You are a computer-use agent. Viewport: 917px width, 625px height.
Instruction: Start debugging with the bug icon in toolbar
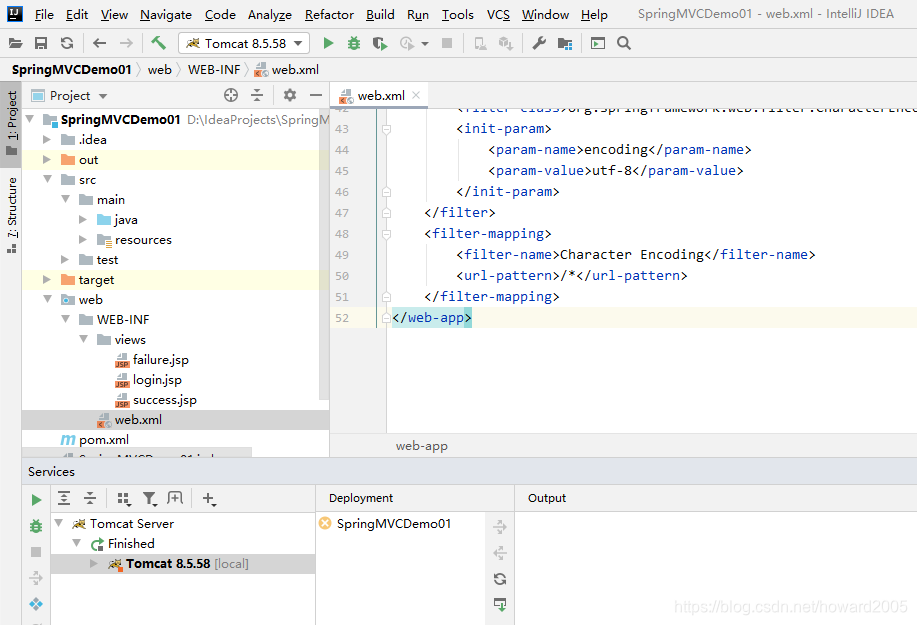coord(354,43)
